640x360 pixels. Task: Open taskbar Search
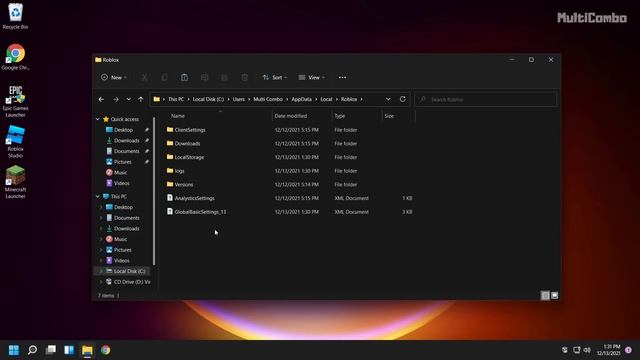pos(32,350)
